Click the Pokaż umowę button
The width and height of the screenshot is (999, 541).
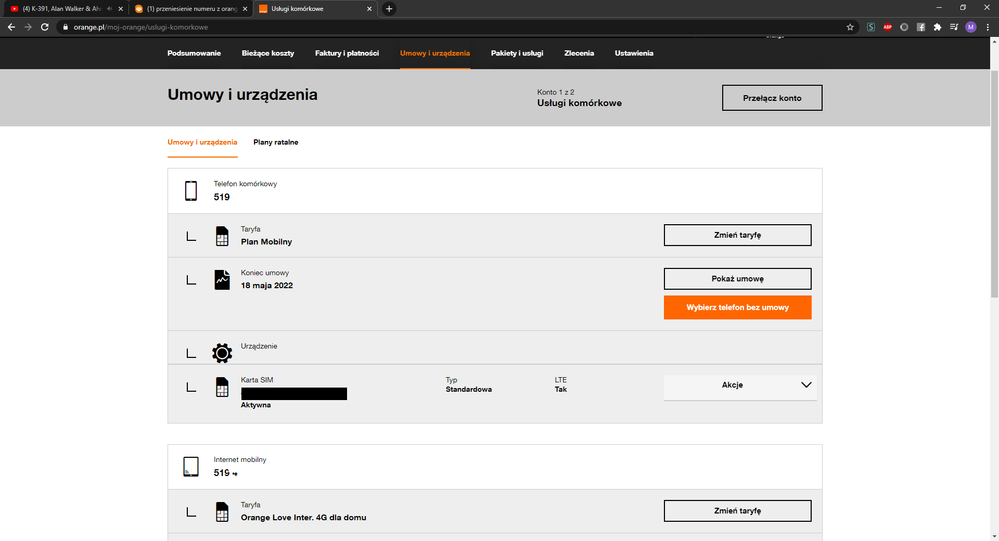737,279
